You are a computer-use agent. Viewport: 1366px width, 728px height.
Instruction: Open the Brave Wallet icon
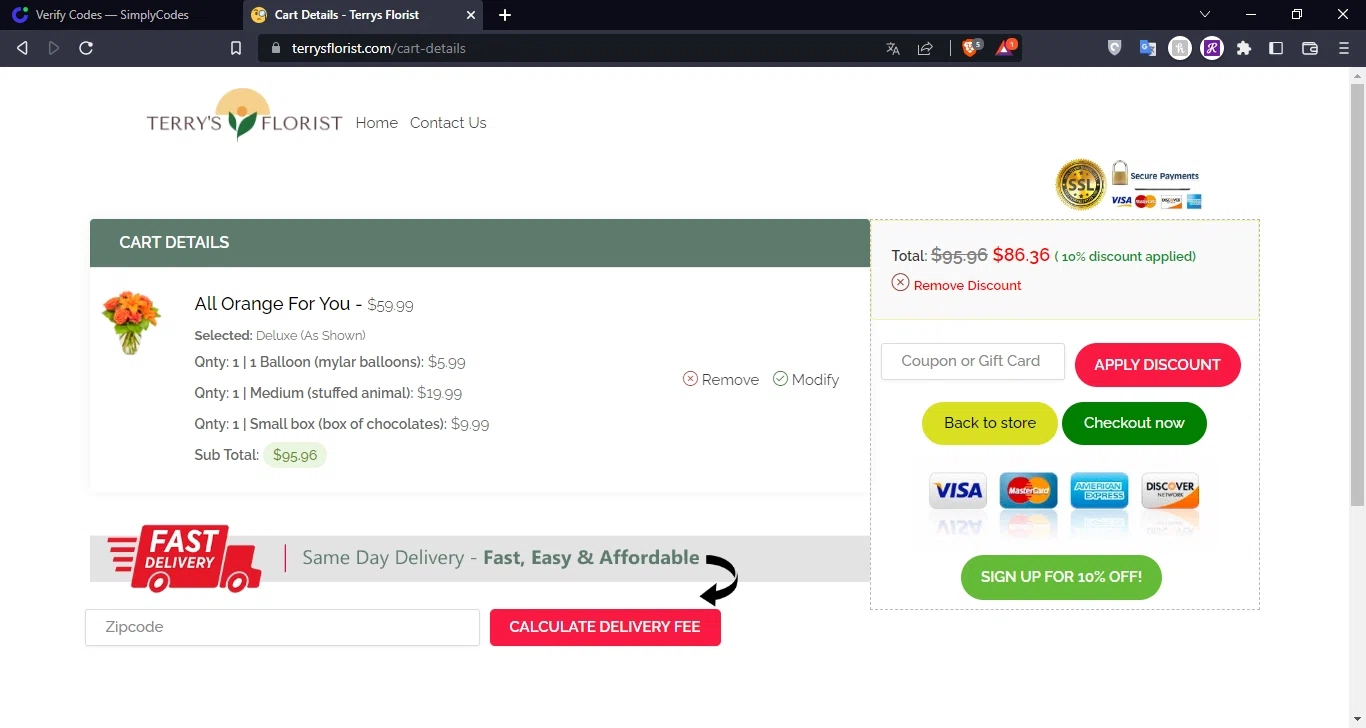tap(1310, 48)
